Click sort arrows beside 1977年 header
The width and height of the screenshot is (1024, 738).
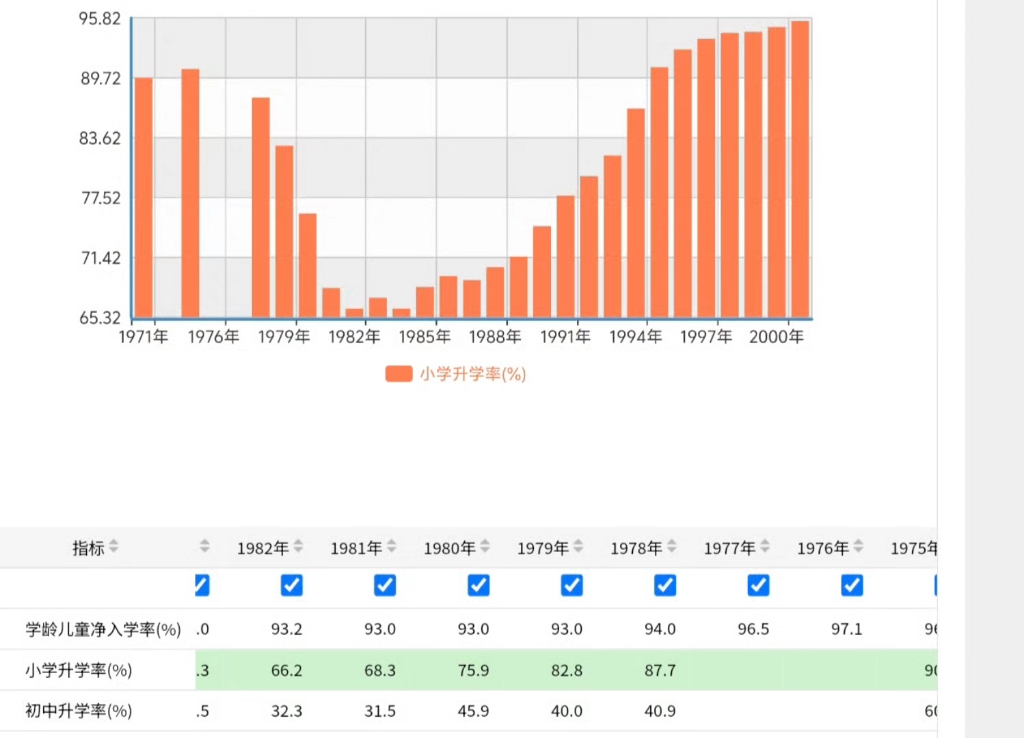tap(765, 547)
